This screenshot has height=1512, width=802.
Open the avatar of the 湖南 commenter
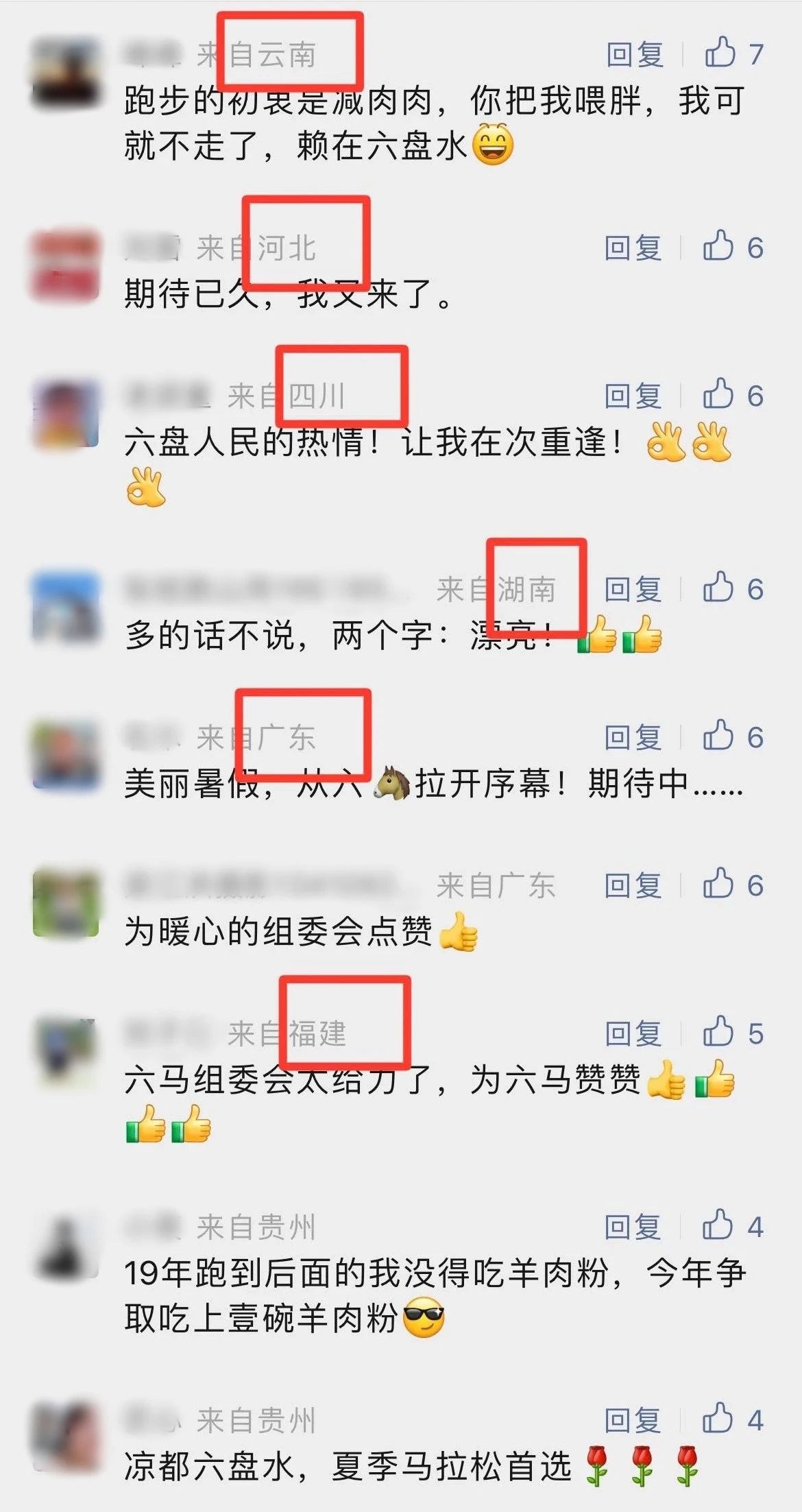click(x=66, y=607)
